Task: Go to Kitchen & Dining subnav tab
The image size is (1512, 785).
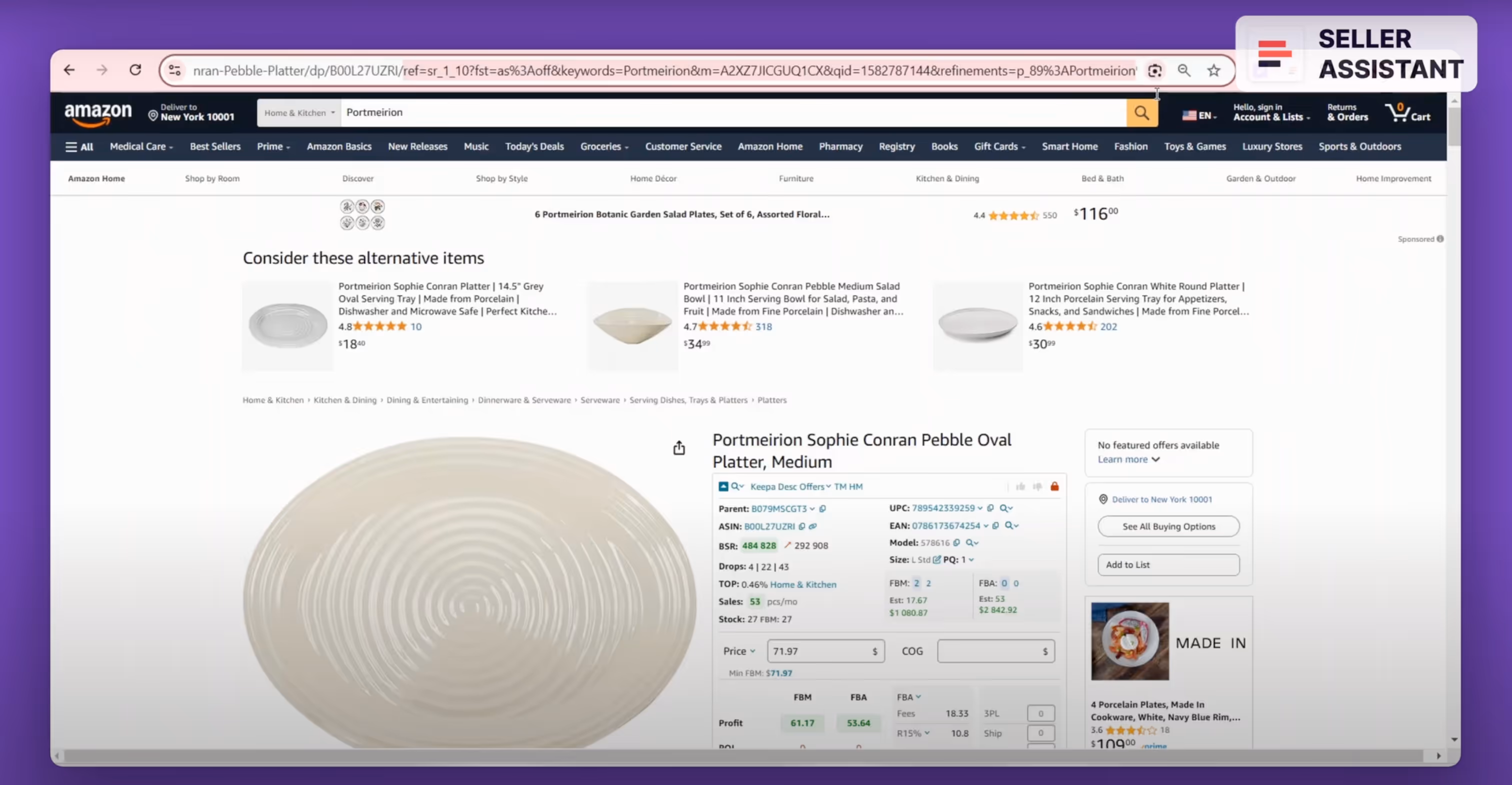Action: click(947, 178)
